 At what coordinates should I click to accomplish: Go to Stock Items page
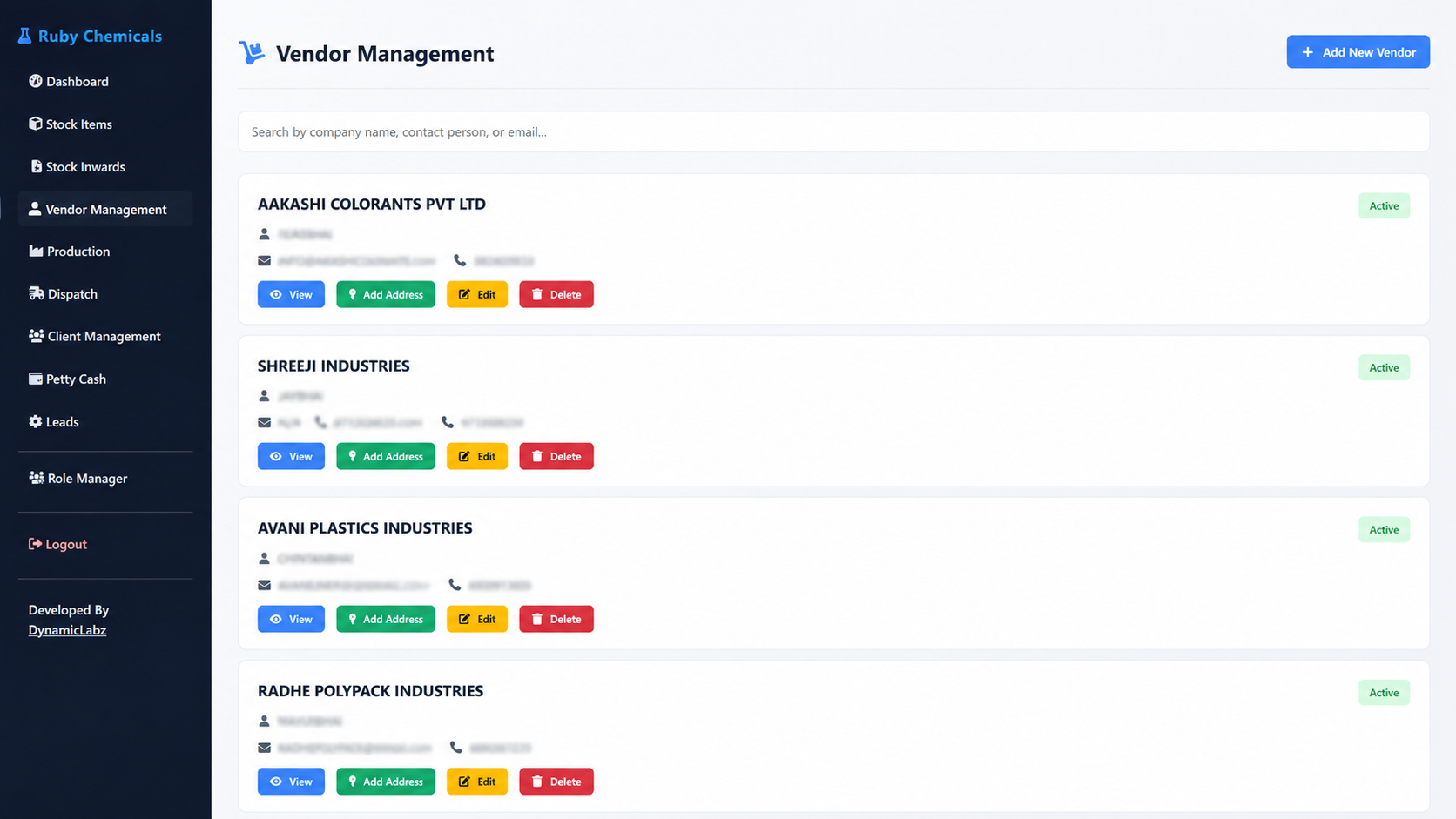point(105,124)
